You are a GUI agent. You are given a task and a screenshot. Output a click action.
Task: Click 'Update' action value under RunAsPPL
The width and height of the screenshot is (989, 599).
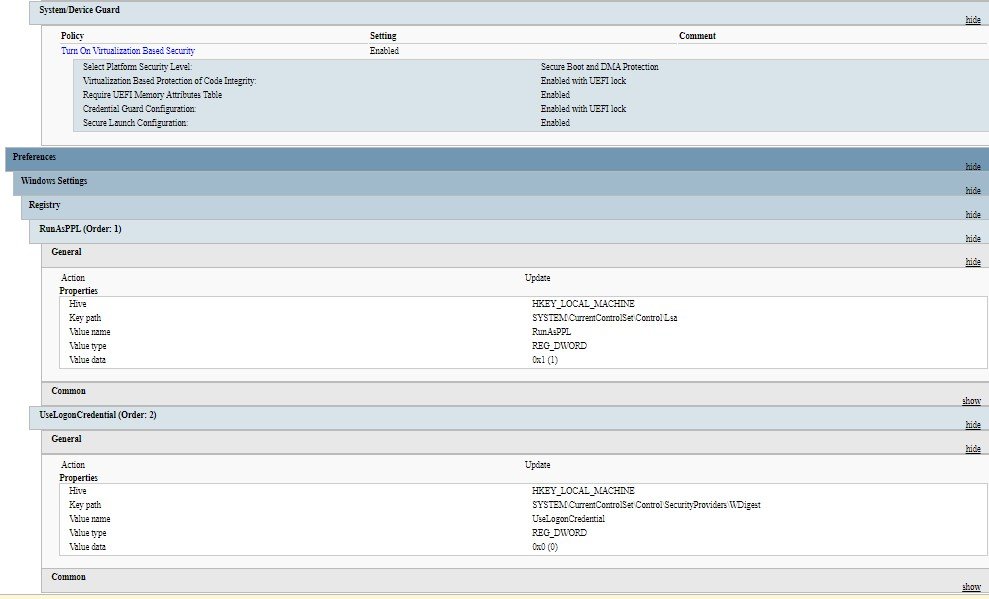[537, 278]
